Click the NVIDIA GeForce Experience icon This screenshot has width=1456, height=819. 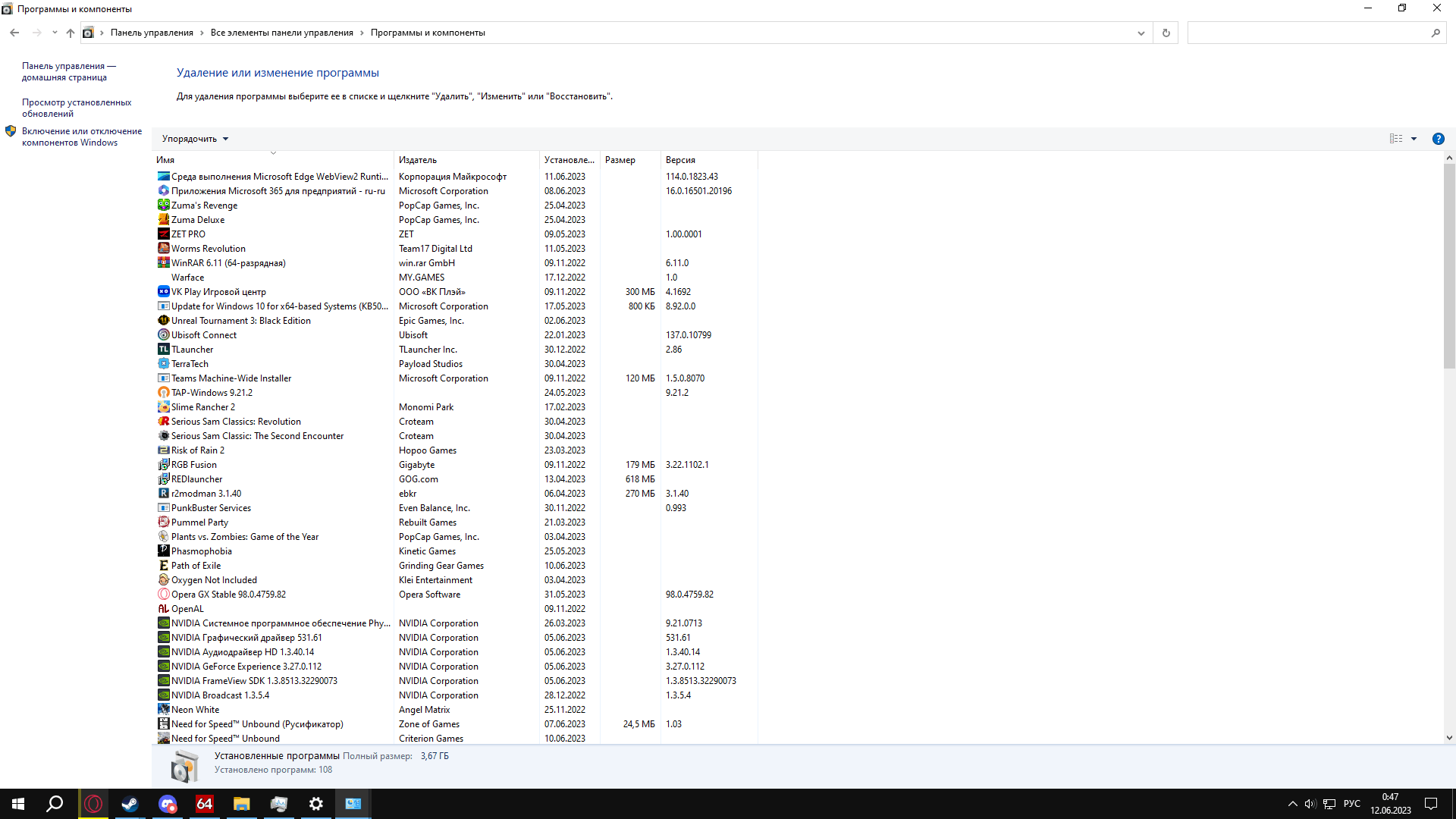[163, 666]
